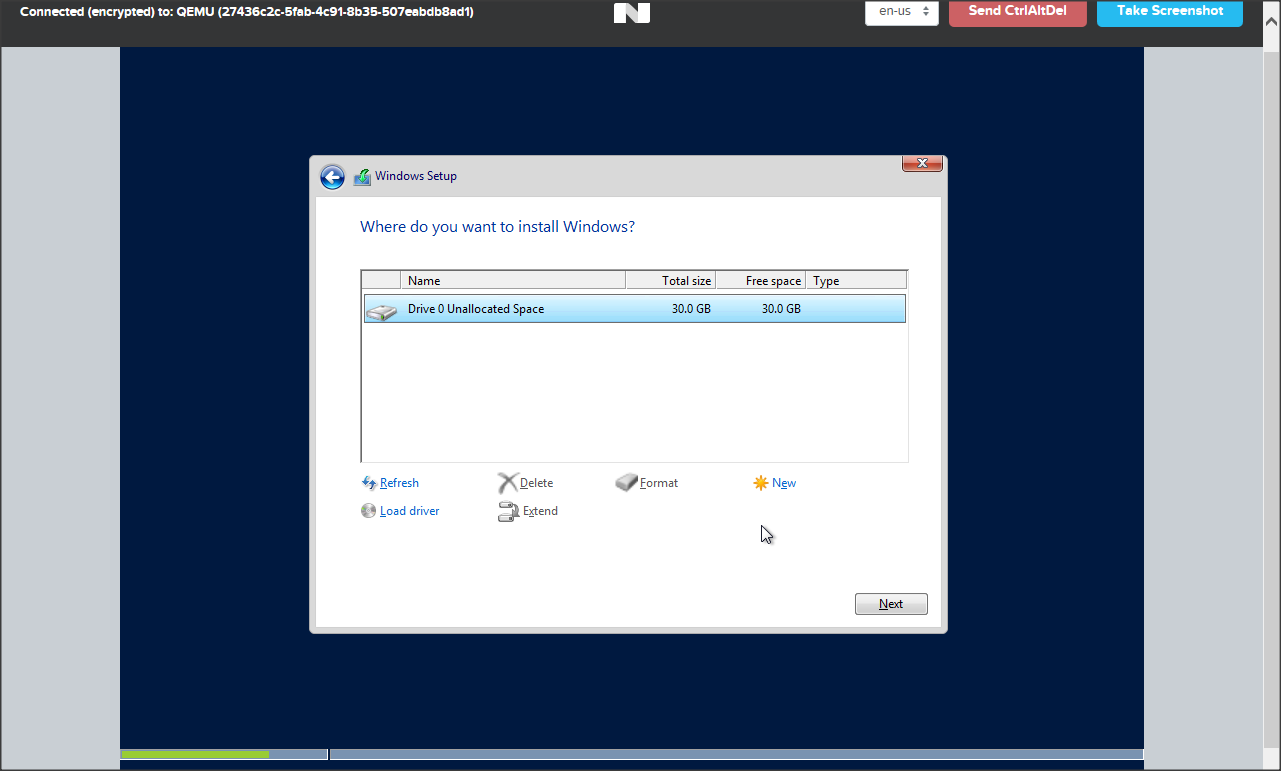The width and height of the screenshot is (1281, 771).
Task: Click the Delete X icon
Action: click(508, 483)
